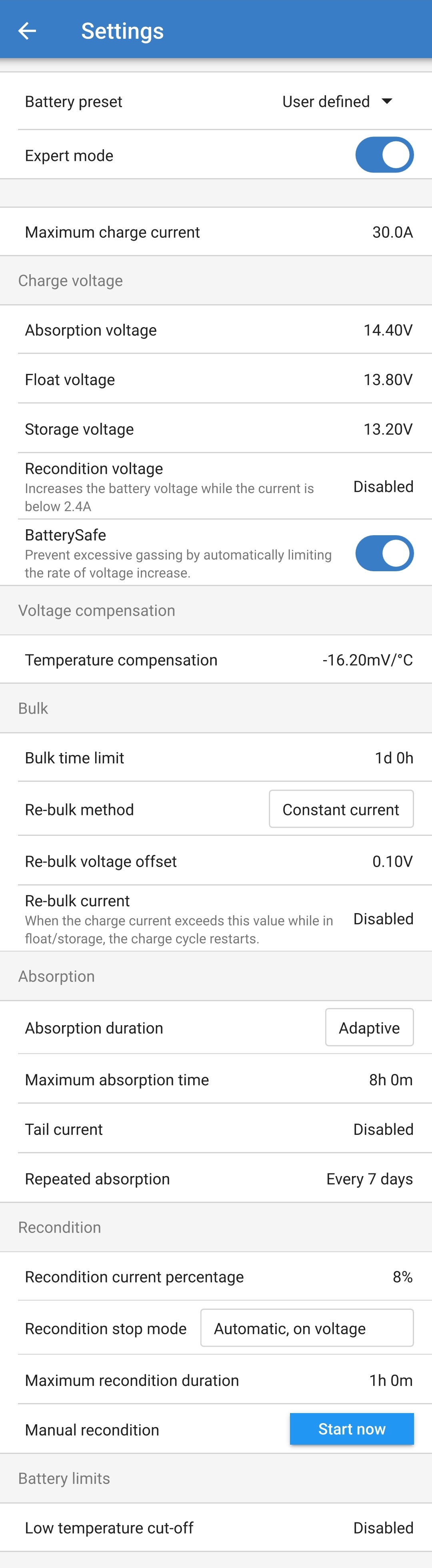Change the Storage voltage setting

point(216,428)
